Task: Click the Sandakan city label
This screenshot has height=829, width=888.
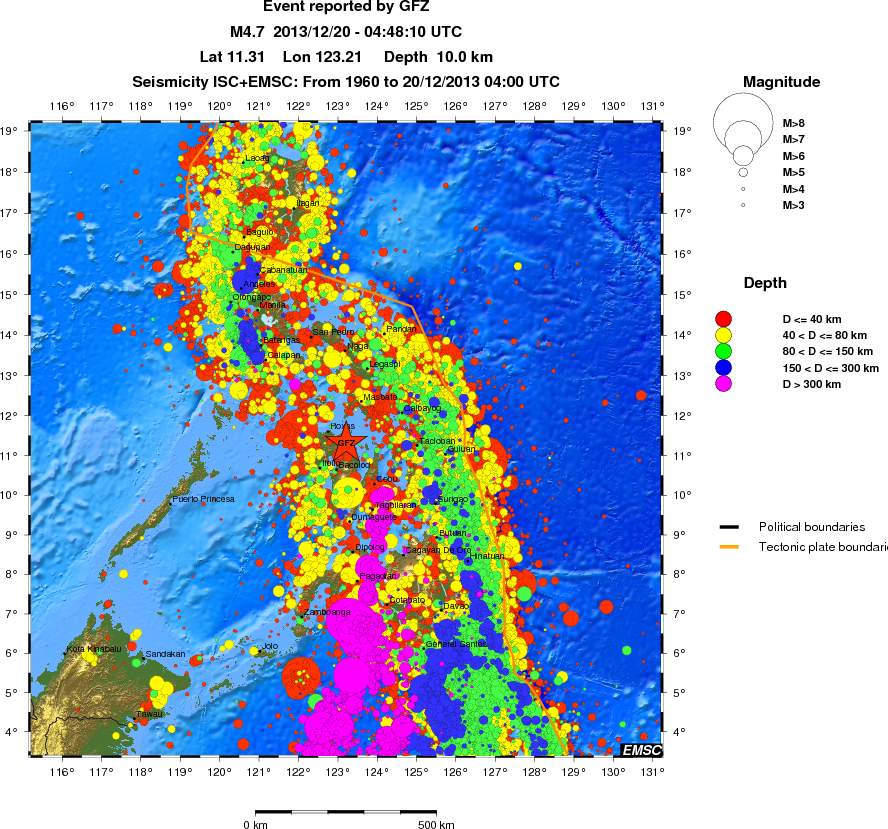Action: tap(165, 654)
